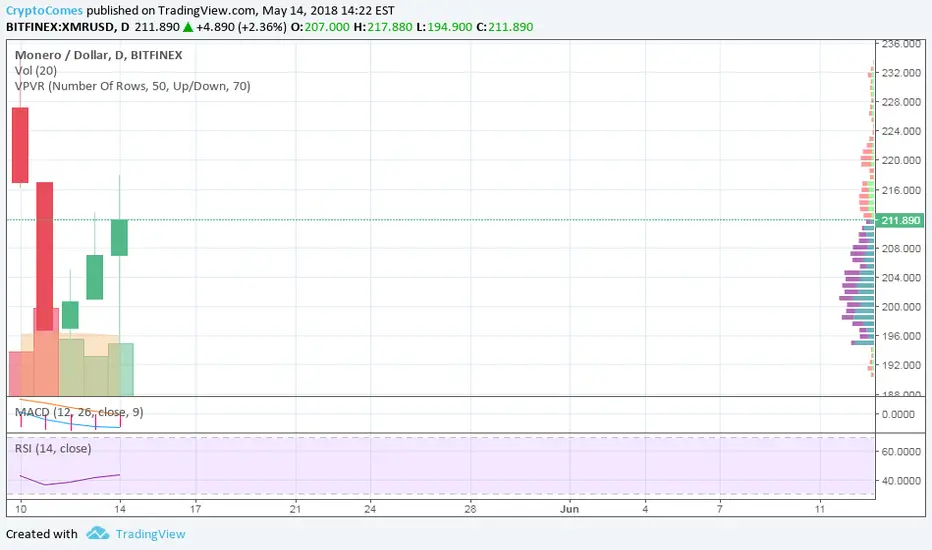
Task: Click the publish date May 14, 2018 14:22 EST
Action: [x=328, y=10]
